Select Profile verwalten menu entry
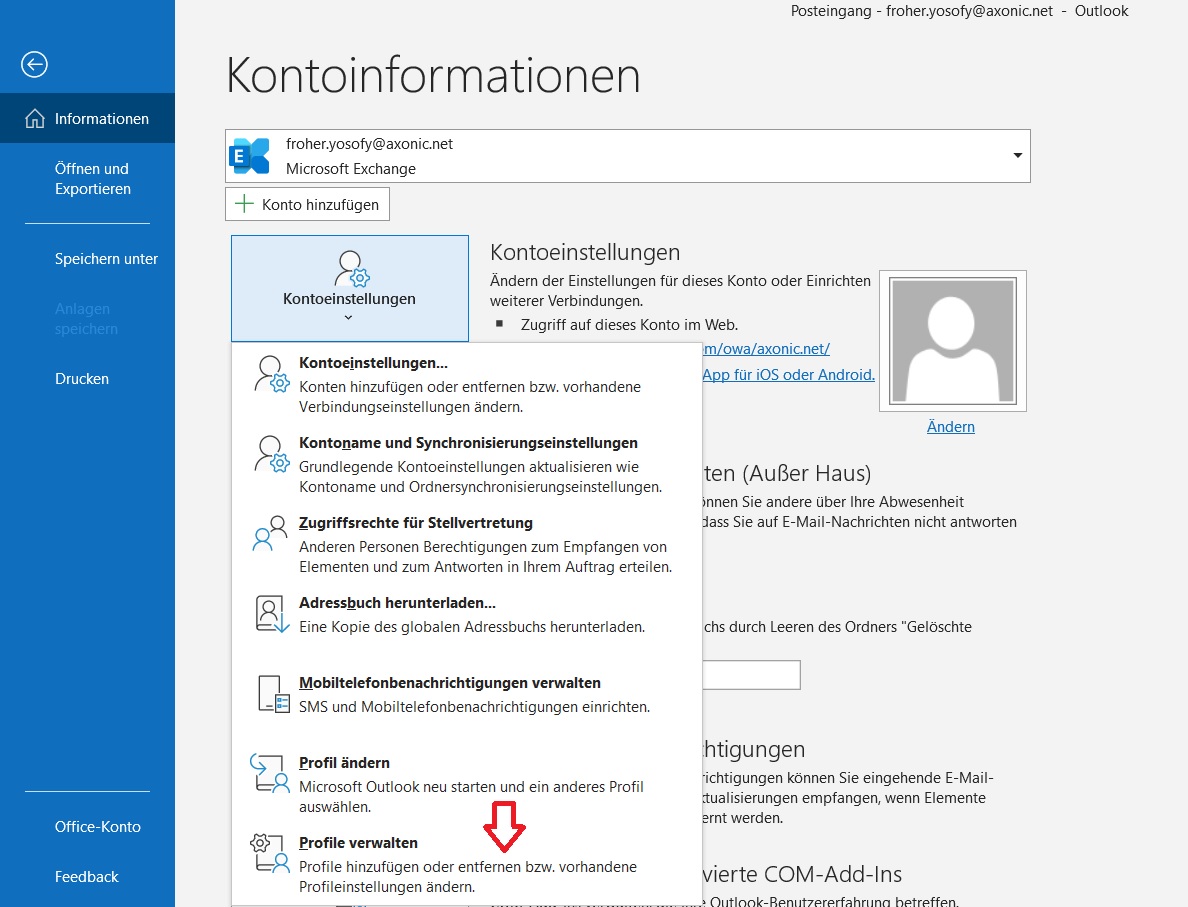Image resolution: width=1188 pixels, height=907 pixels. [466, 864]
